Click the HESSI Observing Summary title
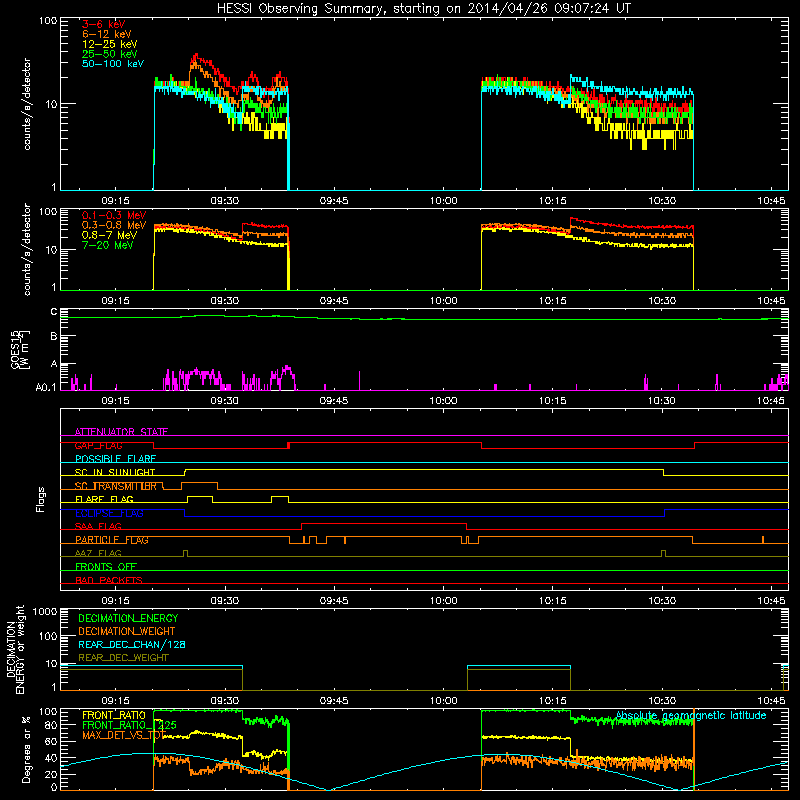 click(424, 9)
